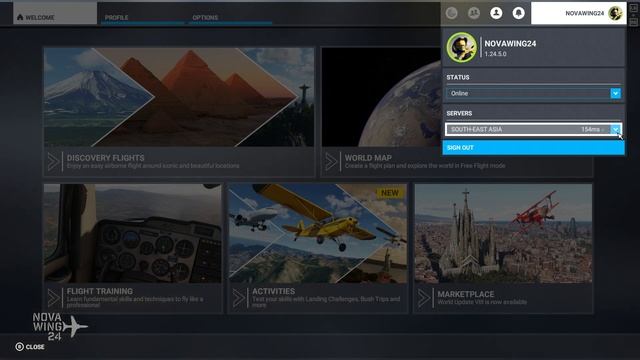Switch to the Options tab
The image size is (640, 360).
pyautogui.click(x=230, y=17)
